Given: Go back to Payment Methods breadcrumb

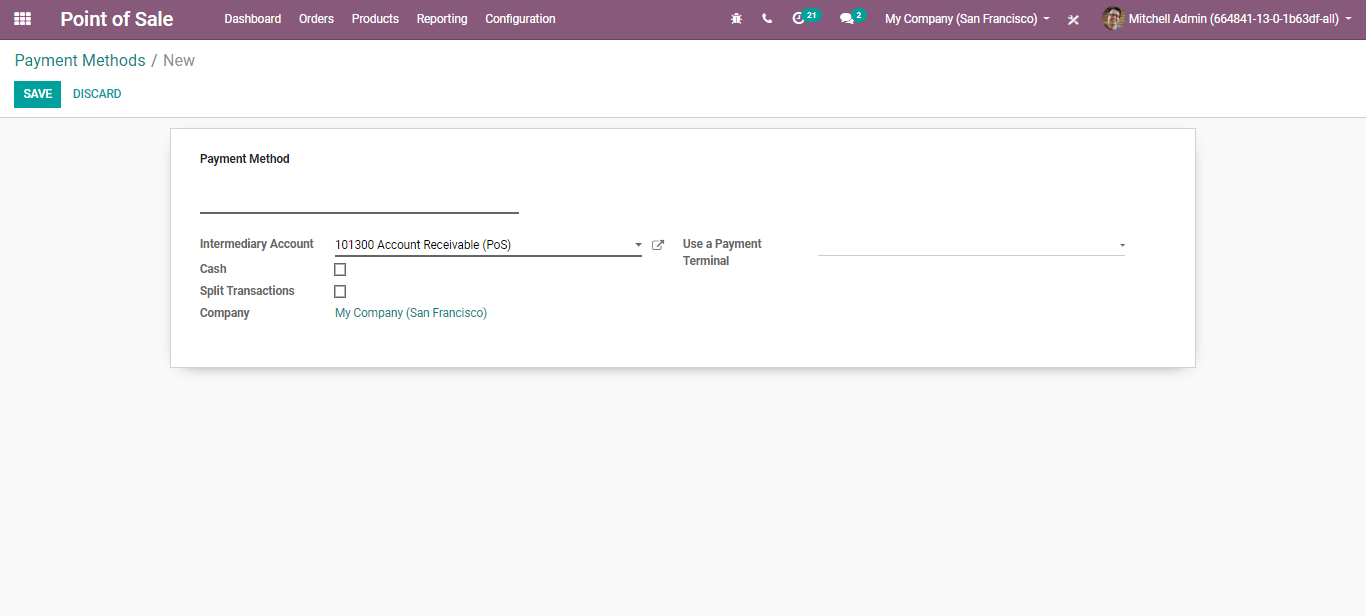Looking at the screenshot, I should tap(80, 61).
